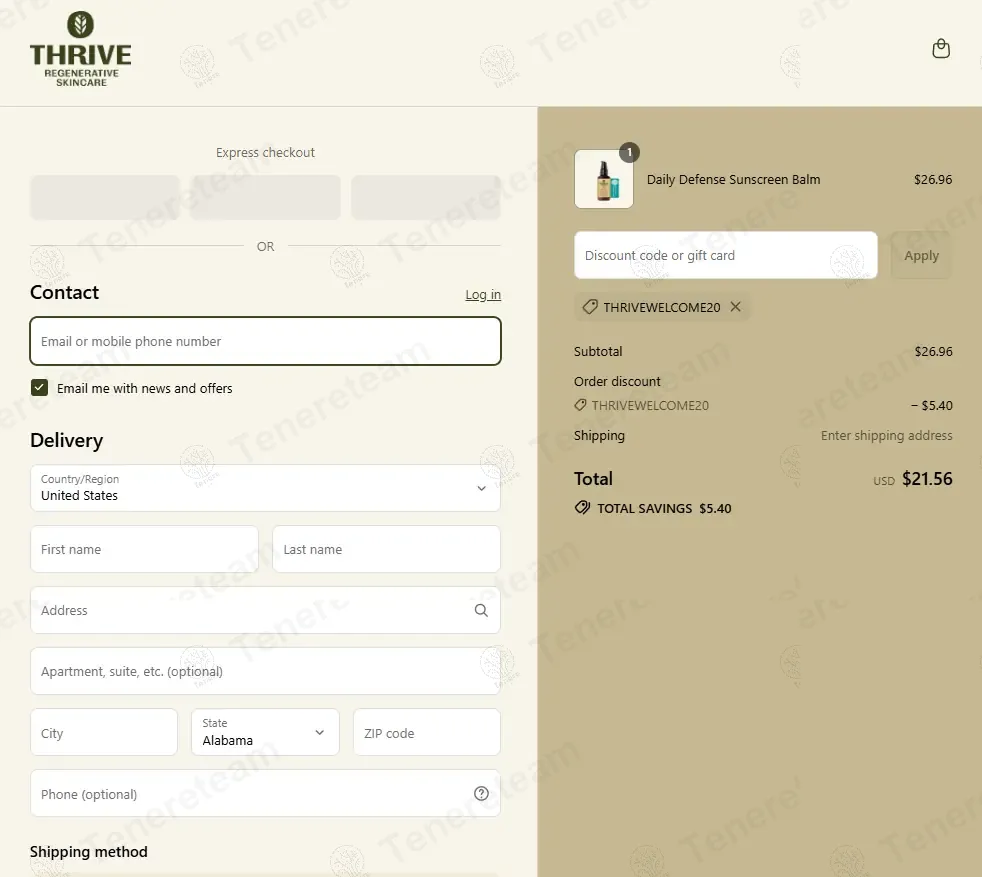The height and width of the screenshot is (877, 982).
Task: Focus the Discount code or gift card field
Action: [x=726, y=256]
